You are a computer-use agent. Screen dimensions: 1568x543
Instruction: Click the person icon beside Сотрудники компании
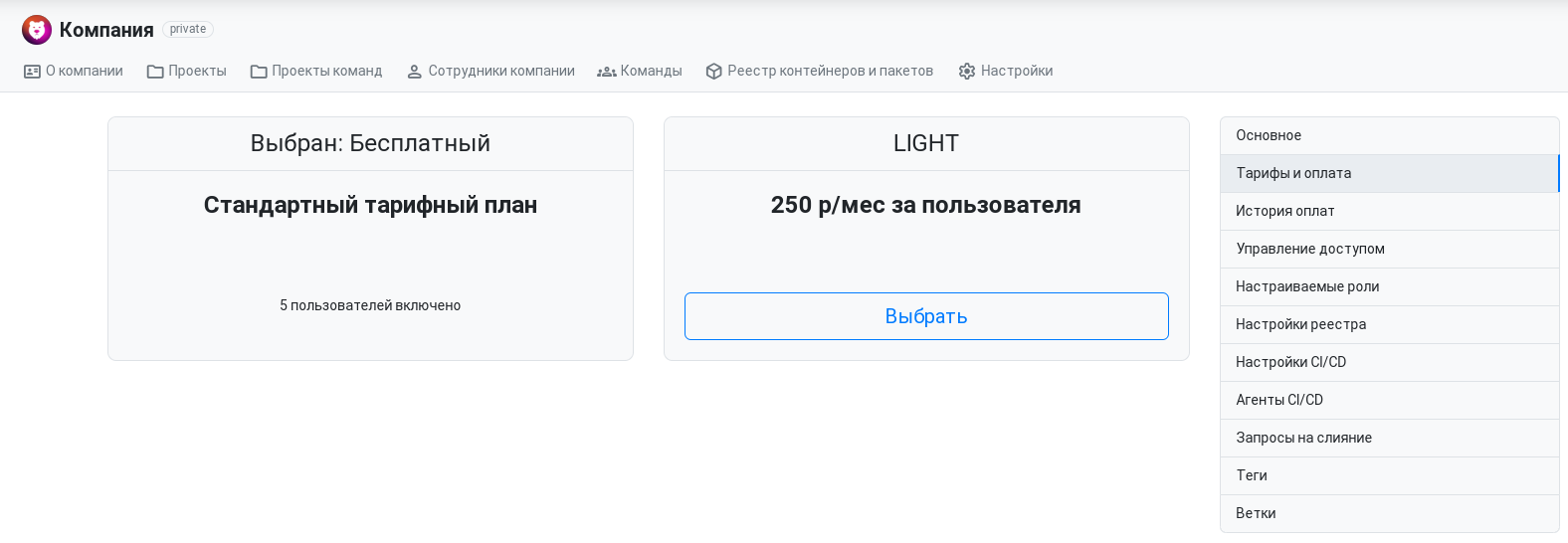click(415, 72)
